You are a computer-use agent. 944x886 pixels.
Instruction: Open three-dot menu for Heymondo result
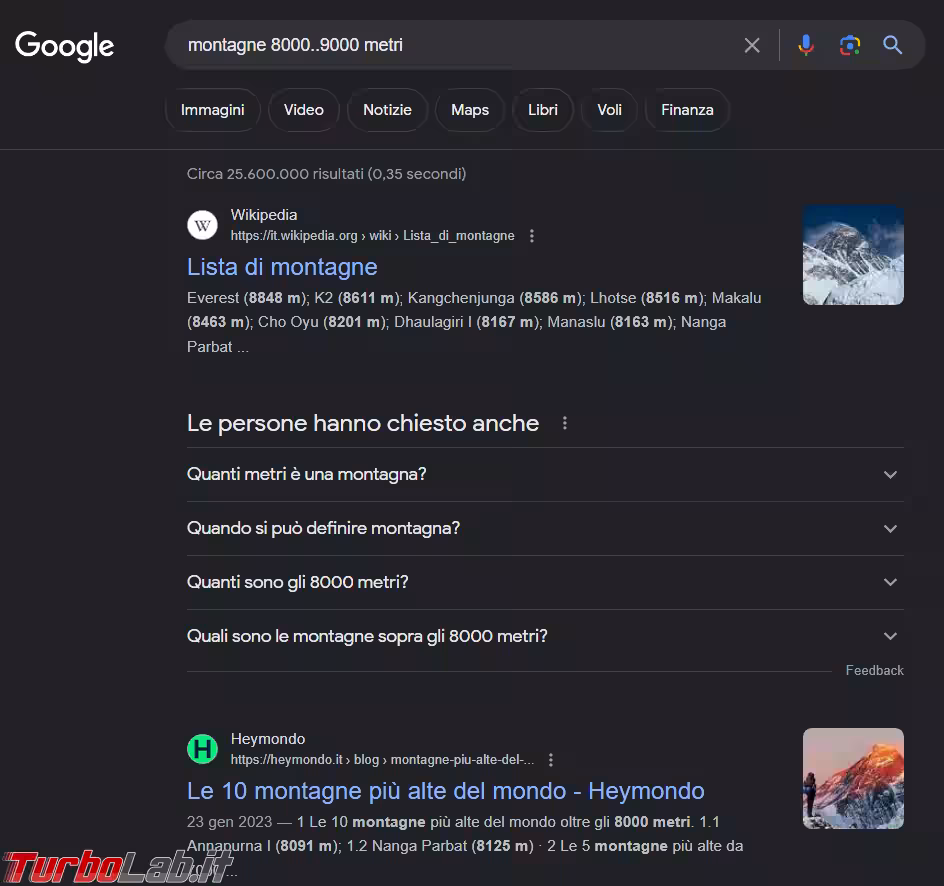(x=551, y=760)
